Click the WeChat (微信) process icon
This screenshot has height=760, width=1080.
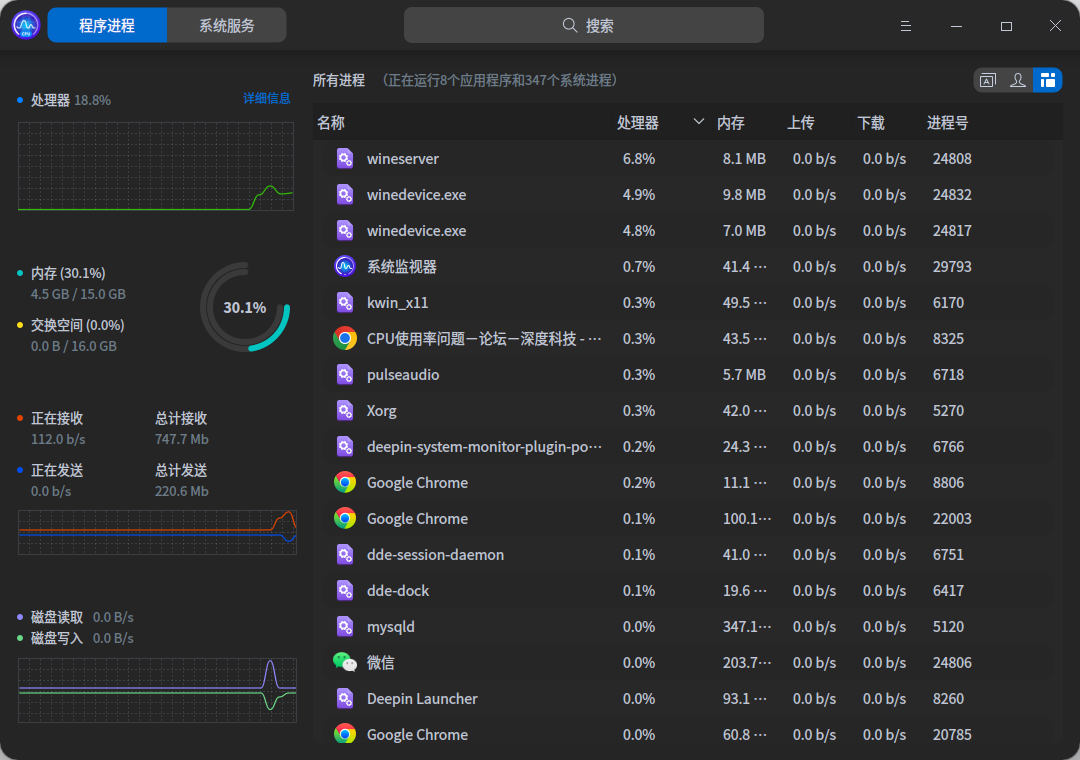tap(345, 662)
